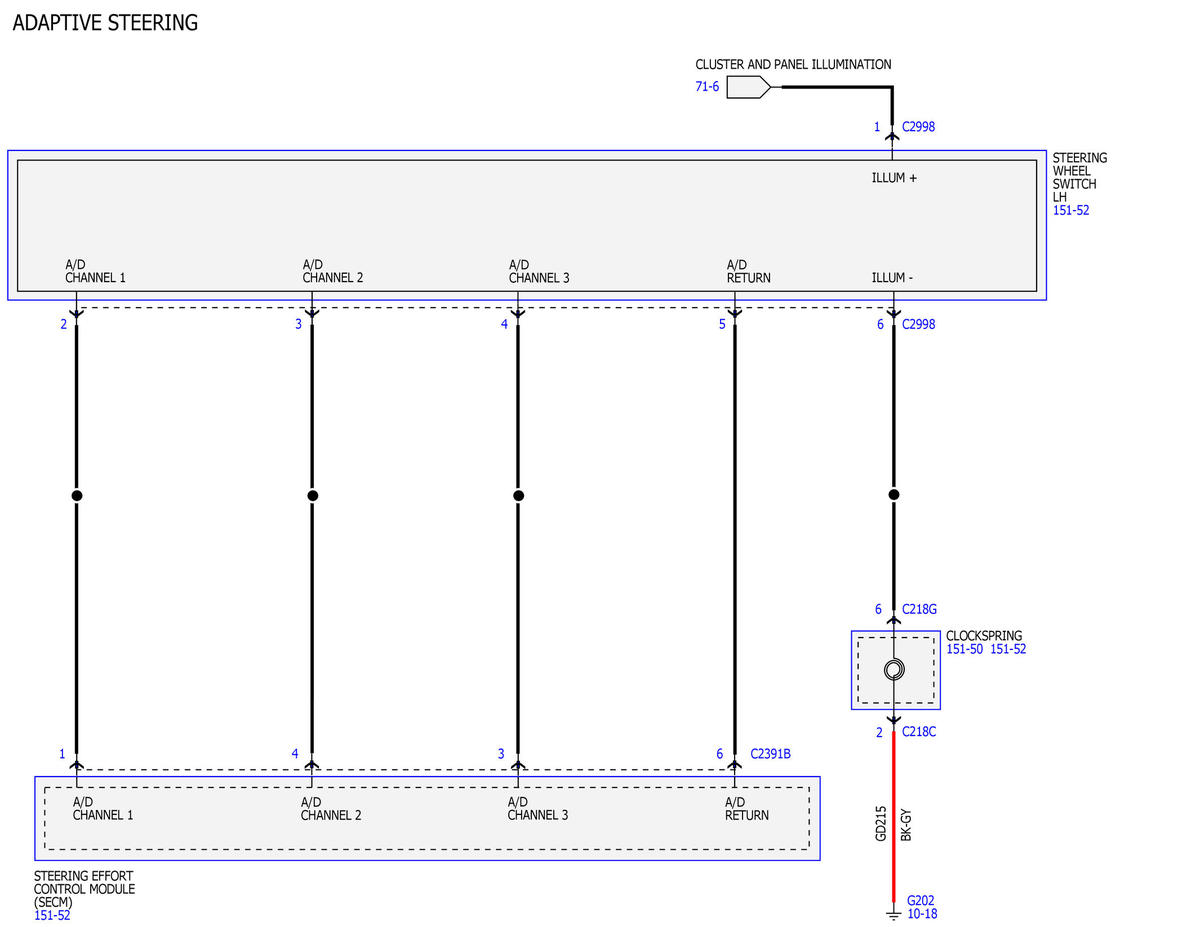Open the C2391B connector reference
1200x927 pixels.
coord(770,754)
